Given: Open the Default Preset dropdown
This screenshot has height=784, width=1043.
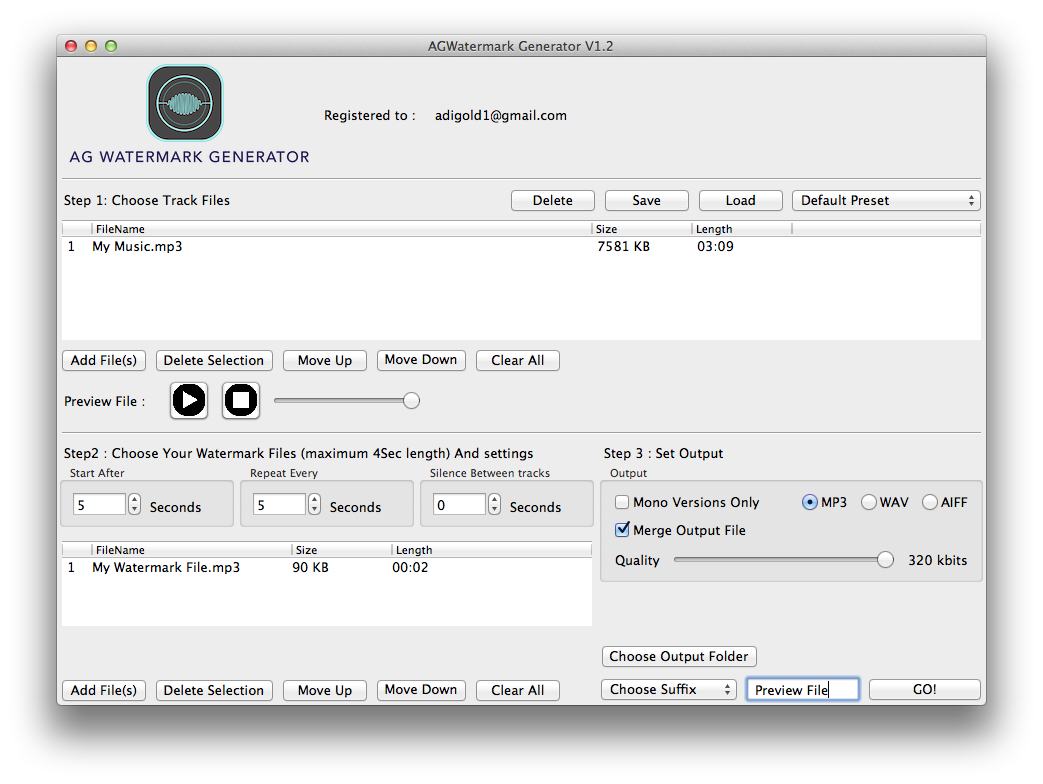Looking at the screenshot, I should tap(886, 201).
